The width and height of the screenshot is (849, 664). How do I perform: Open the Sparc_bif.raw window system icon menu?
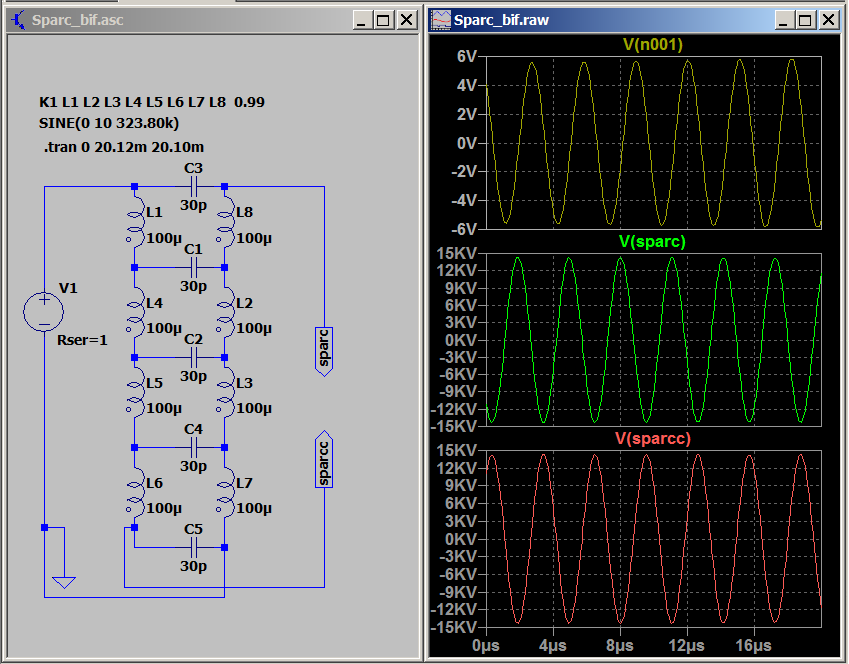click(440, 20)
